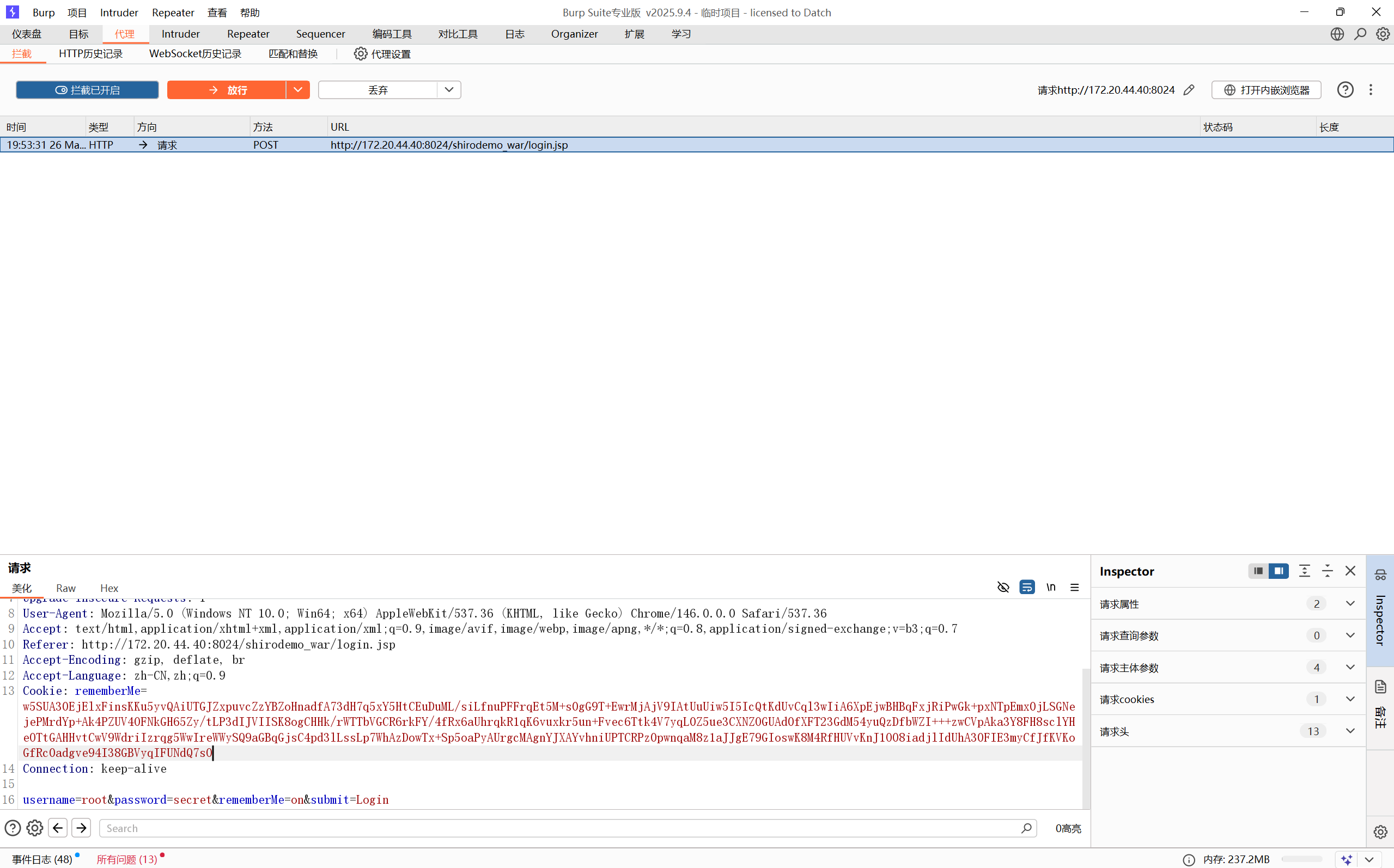The height and width of the screenshot is (868, 1394).
Task: Toggle non-printable characters \n icon
Action: click(1051, 587)
